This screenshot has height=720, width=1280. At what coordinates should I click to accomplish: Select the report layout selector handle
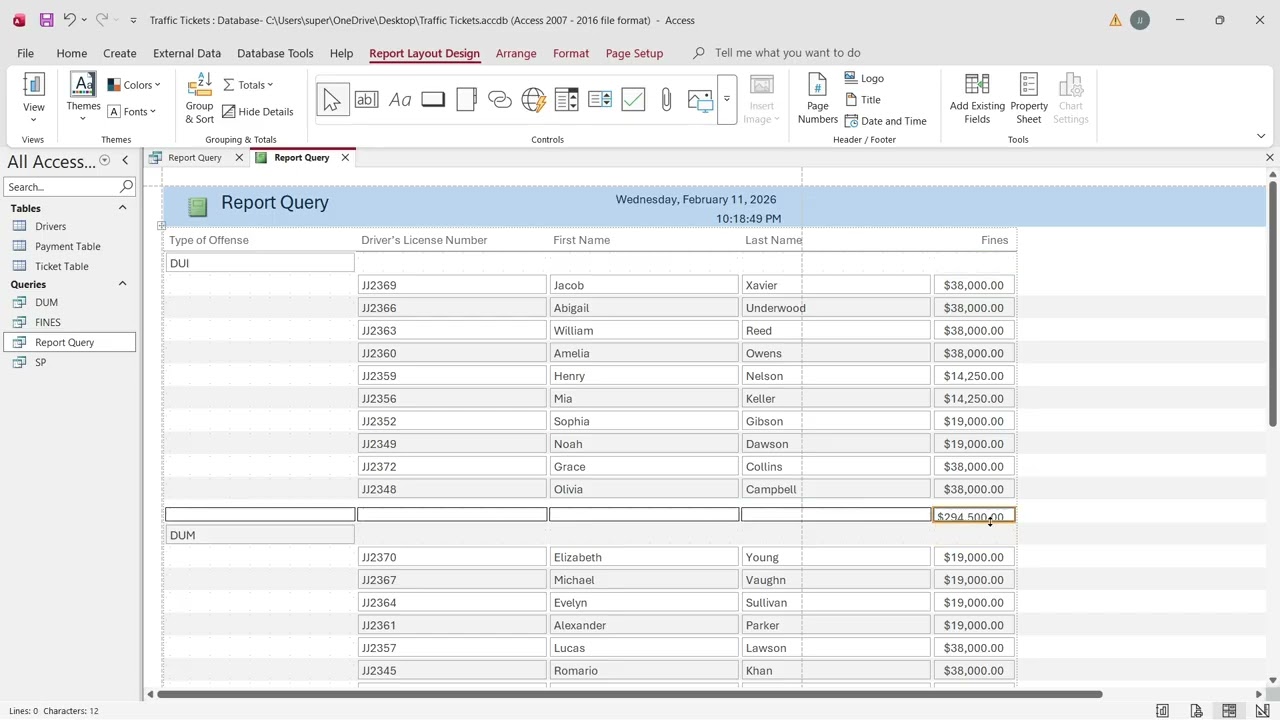[x=161, y=226]
